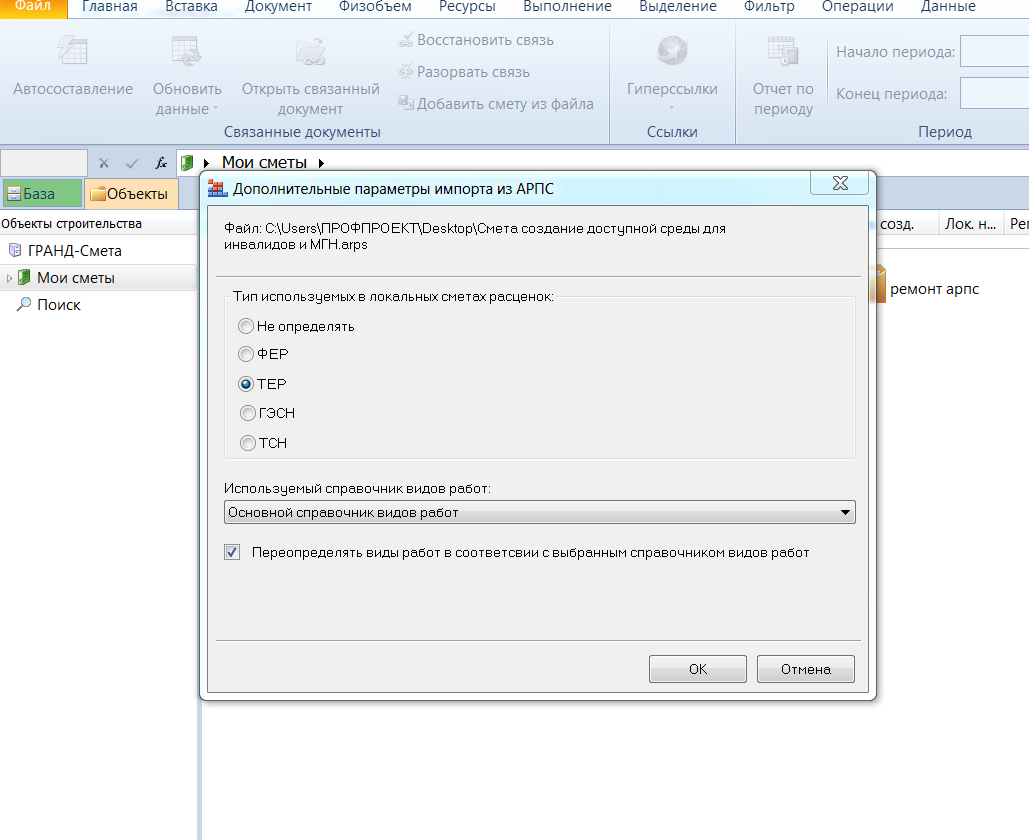Screen dimensions: 1029x840
Task: Open the Гиперссылки dropdown arrow
Action: [x=671, y=108]
